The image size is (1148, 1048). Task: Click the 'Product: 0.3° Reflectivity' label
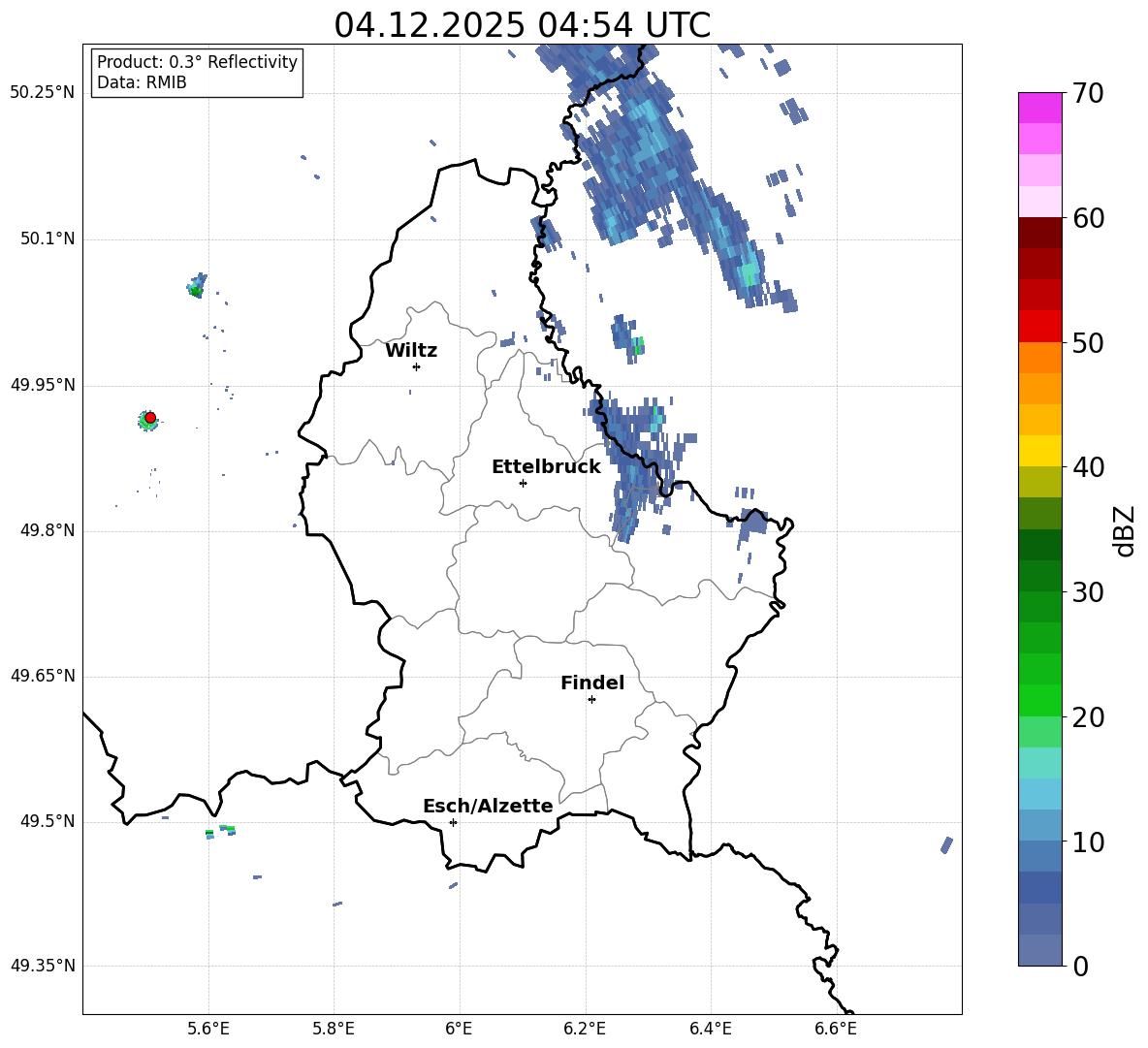197,62
